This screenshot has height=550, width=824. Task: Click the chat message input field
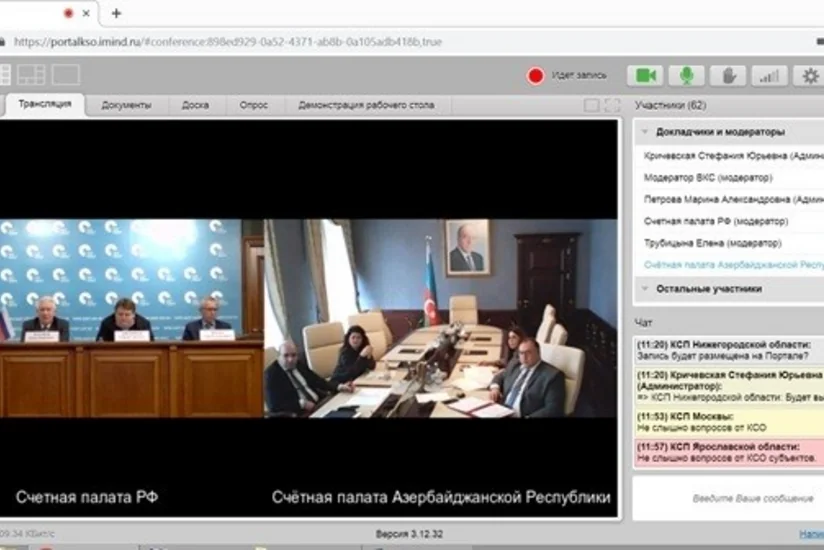click(x=729, y=498)
